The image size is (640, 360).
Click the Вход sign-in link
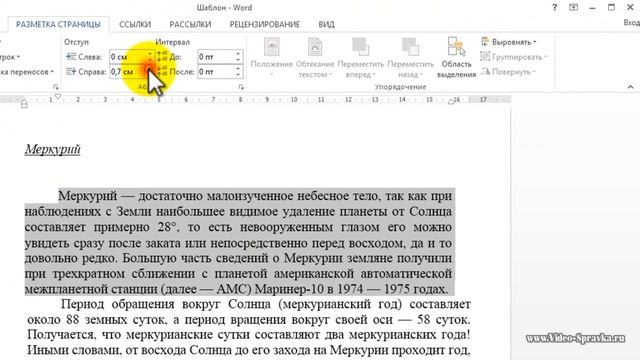631,23
